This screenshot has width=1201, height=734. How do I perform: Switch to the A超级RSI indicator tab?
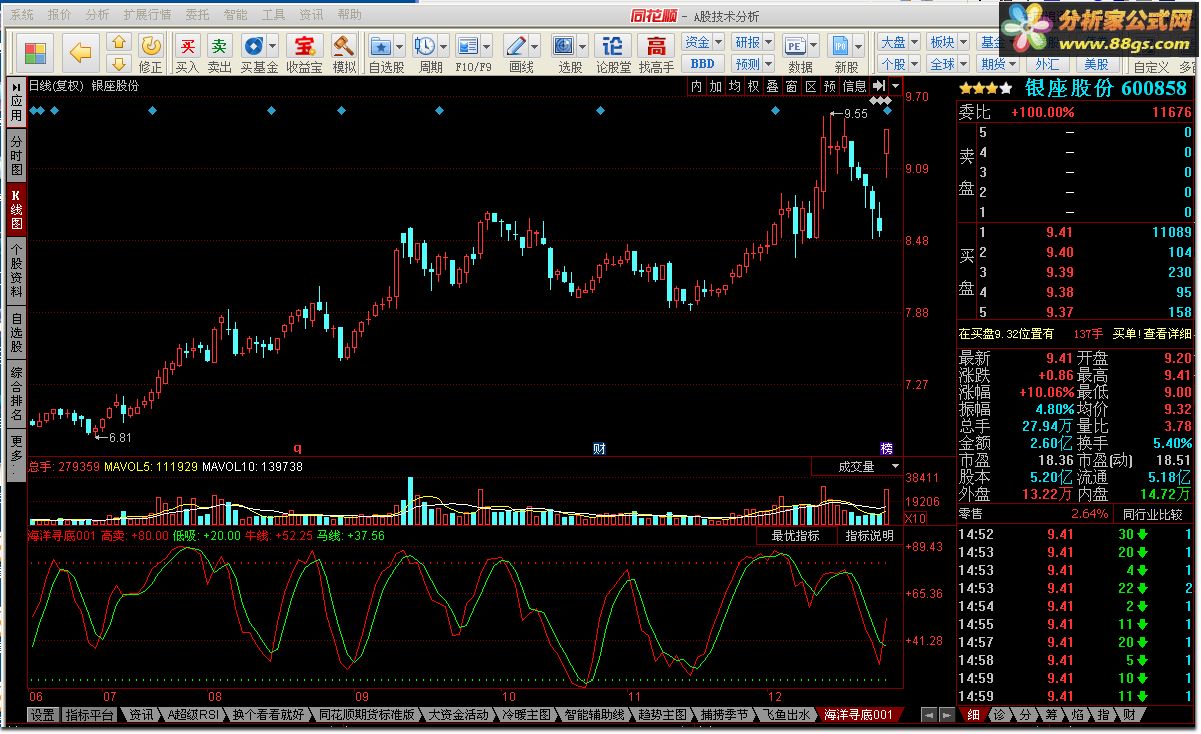click(192, 715)
